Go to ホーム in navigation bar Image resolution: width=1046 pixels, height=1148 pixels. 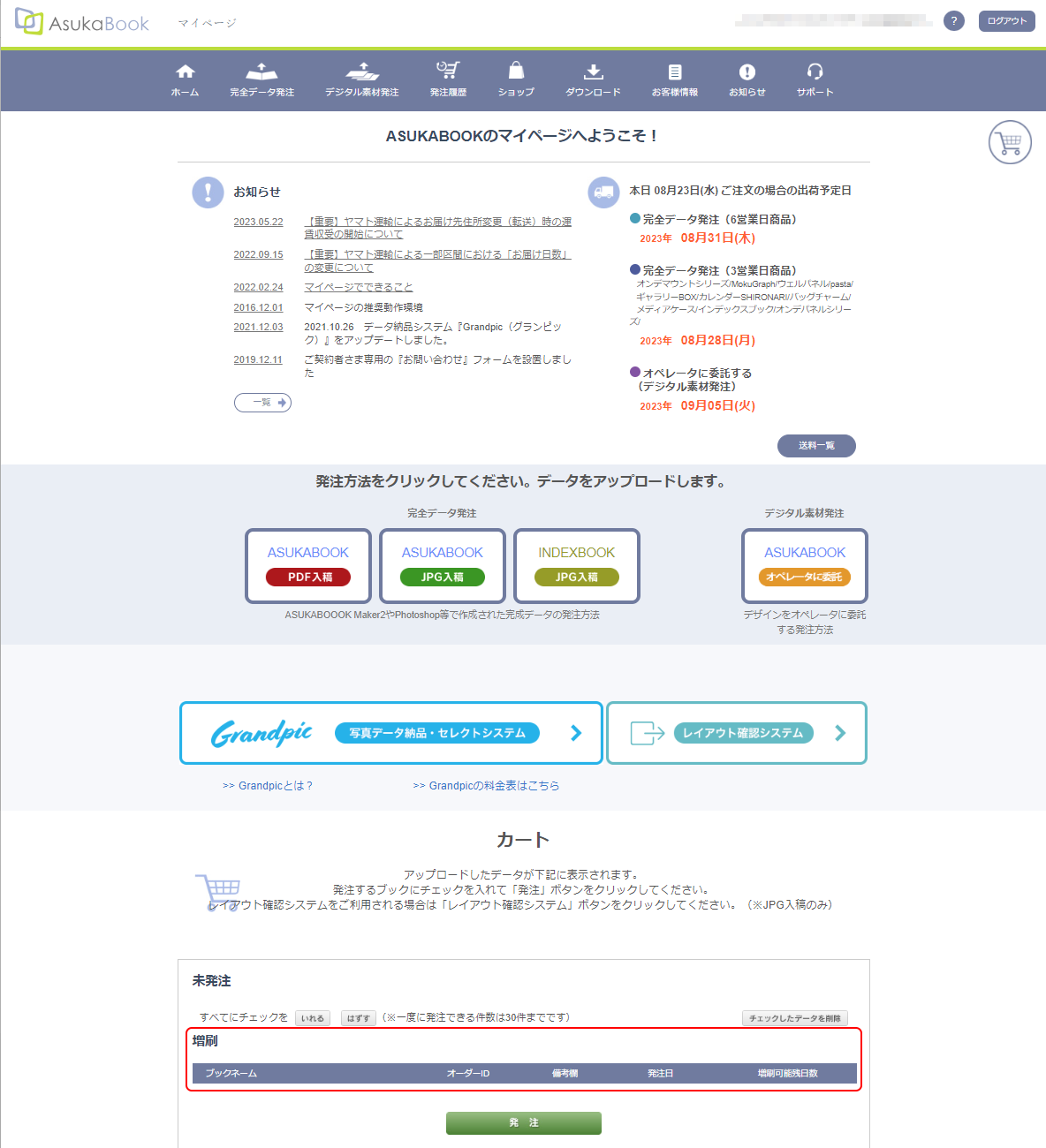point(185,79)
